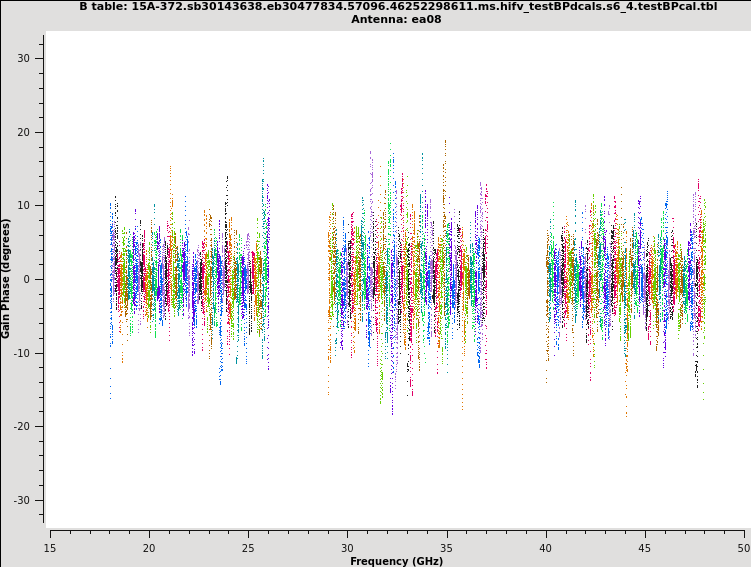Click the -20 tick label on y-axis

pos(22,427)
